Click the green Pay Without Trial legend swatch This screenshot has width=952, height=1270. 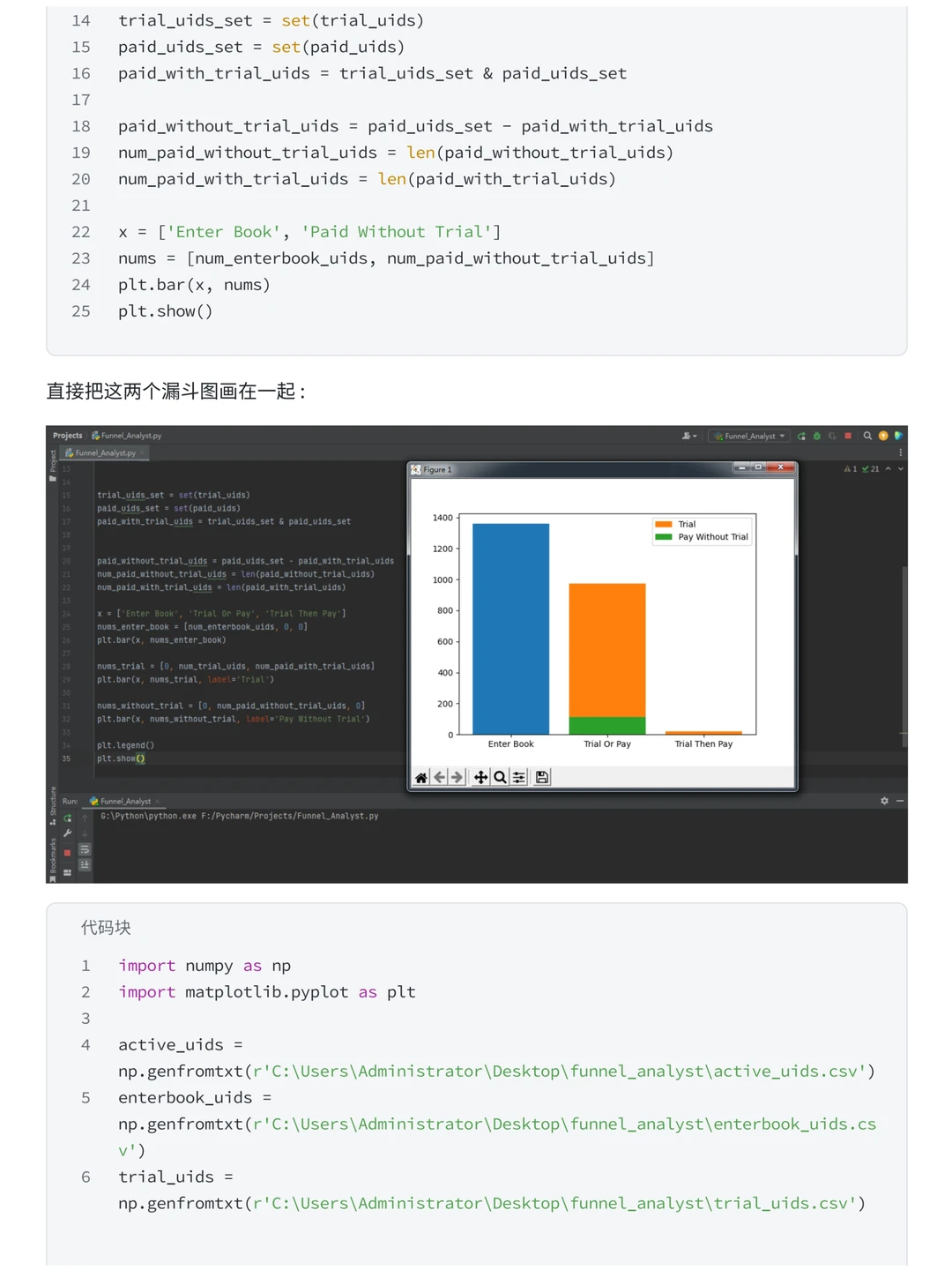[x=663, y=536]
